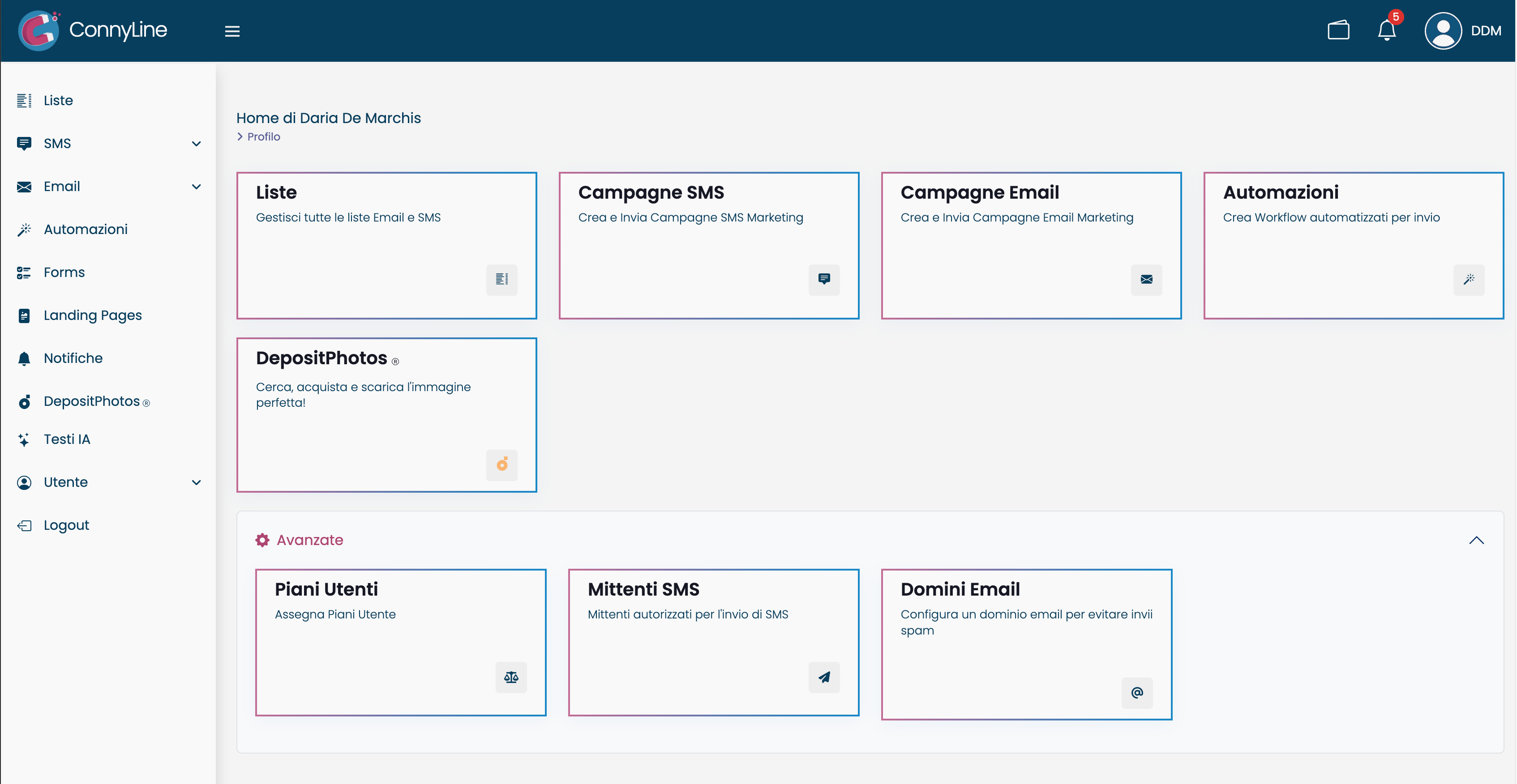Open the notifications bell with 5 alerts
This screenshot has width=1517, height=784.
point(1387,30)
